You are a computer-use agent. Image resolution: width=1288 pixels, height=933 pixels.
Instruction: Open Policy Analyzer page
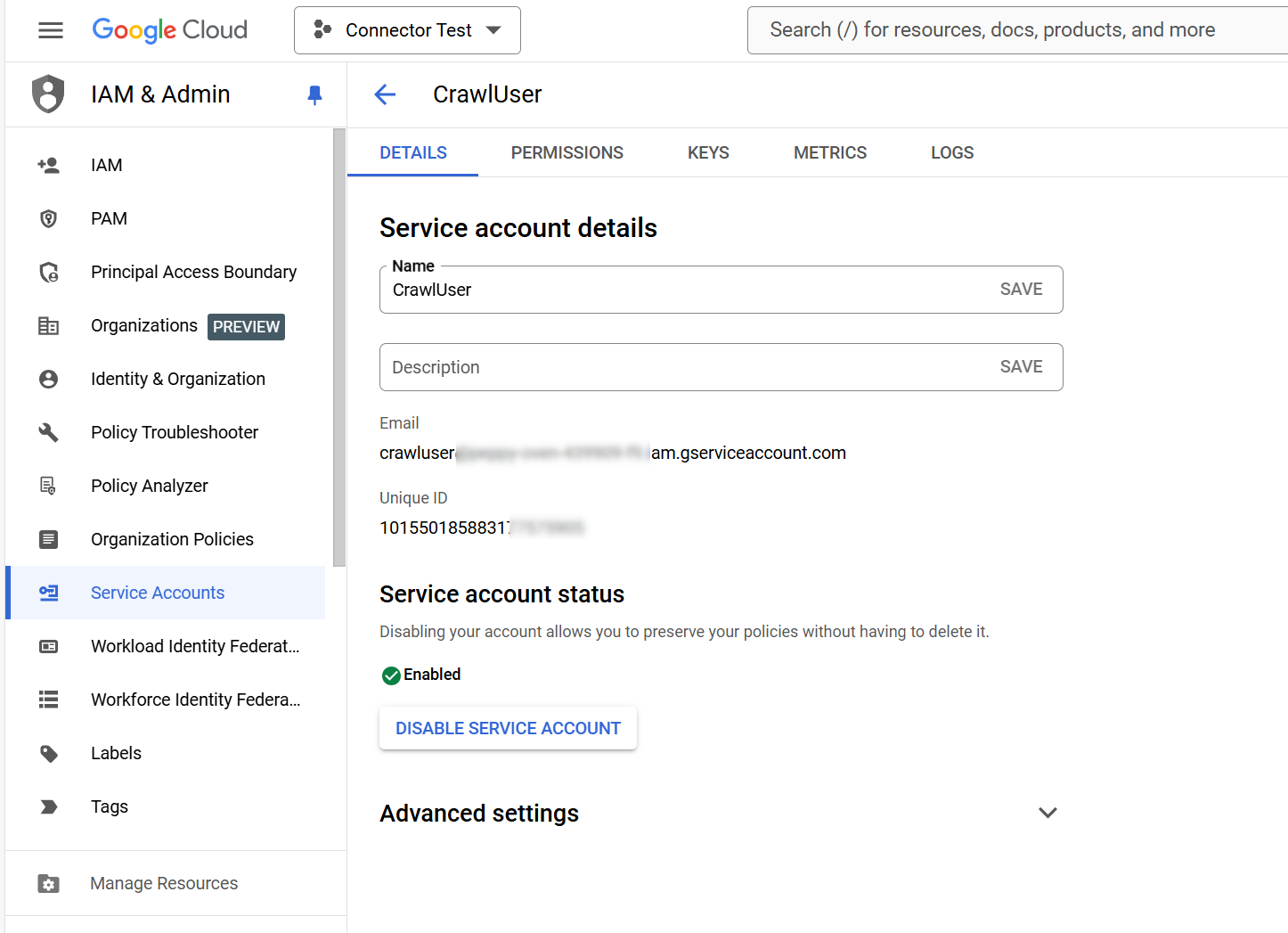(166, 486)
